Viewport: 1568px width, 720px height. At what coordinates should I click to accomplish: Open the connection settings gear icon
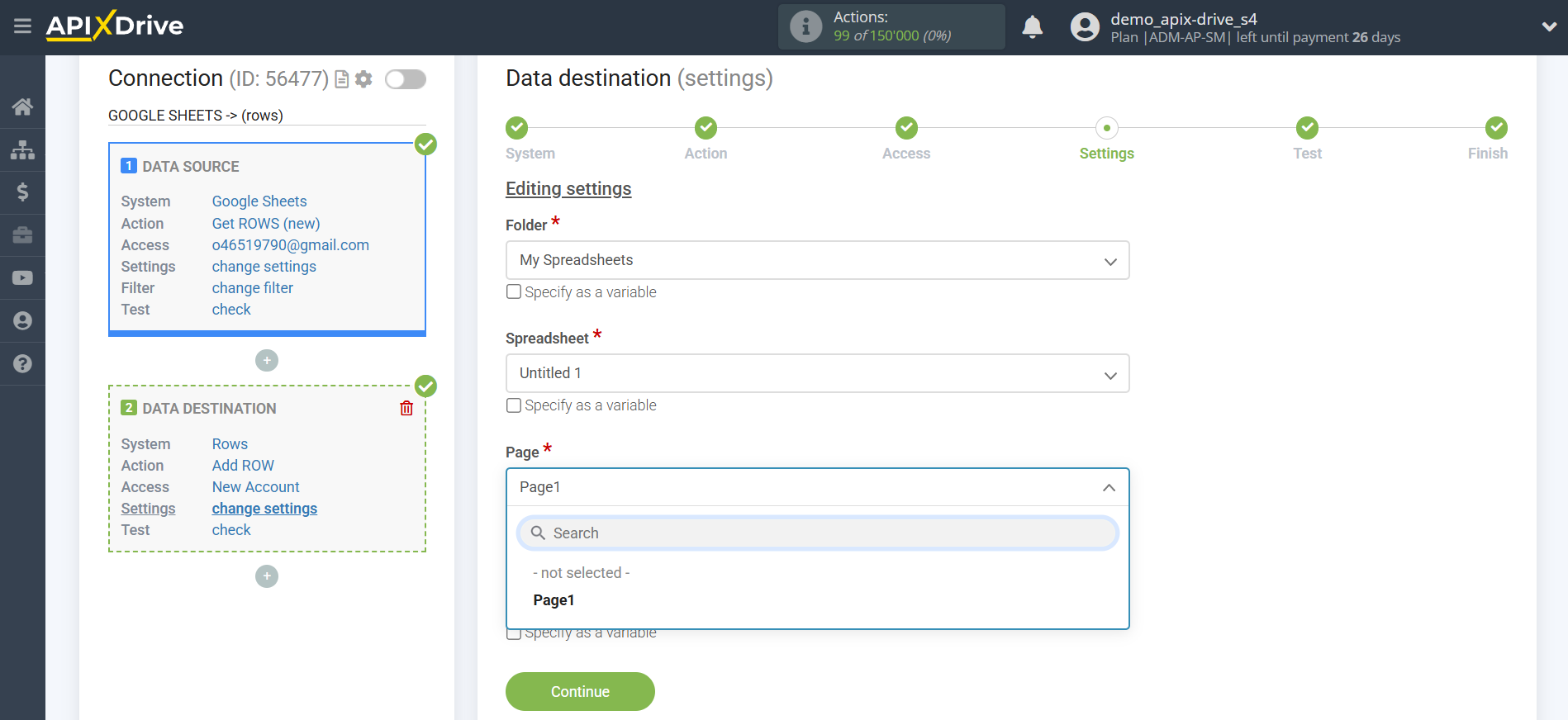(x=363, y=79)
